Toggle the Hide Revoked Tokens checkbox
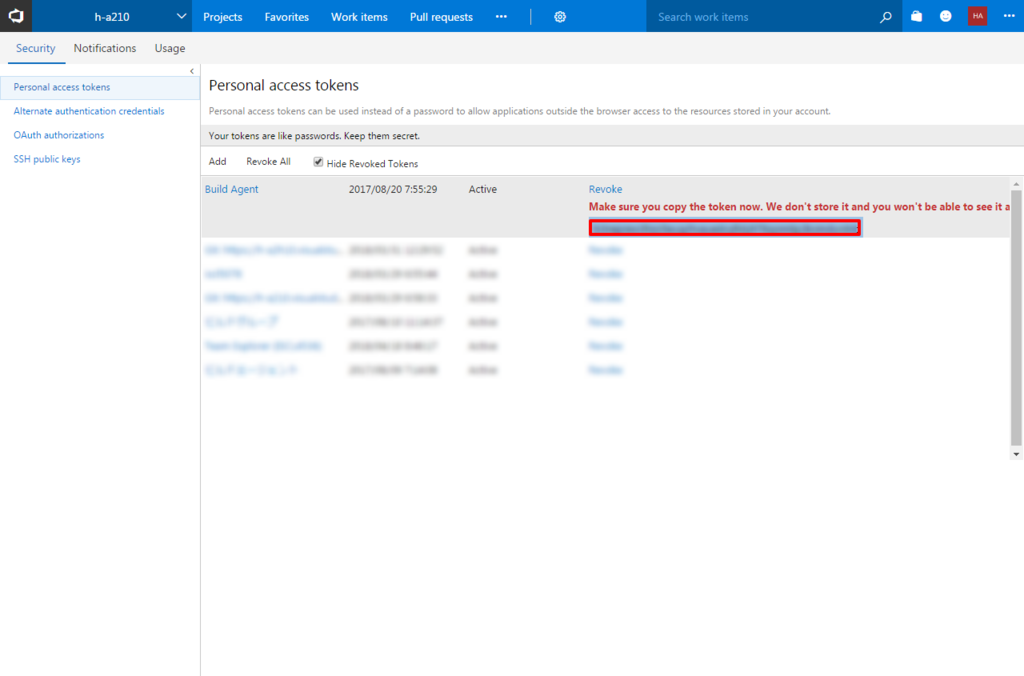 click(318, 162)
